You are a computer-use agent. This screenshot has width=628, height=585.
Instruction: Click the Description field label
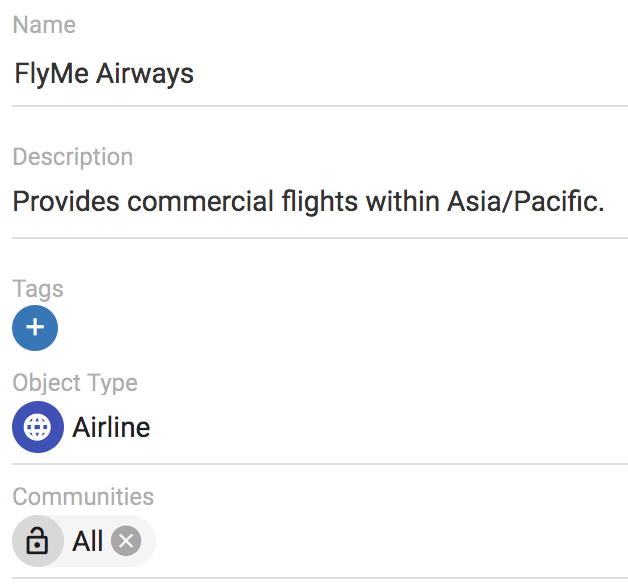click(72, 157)
